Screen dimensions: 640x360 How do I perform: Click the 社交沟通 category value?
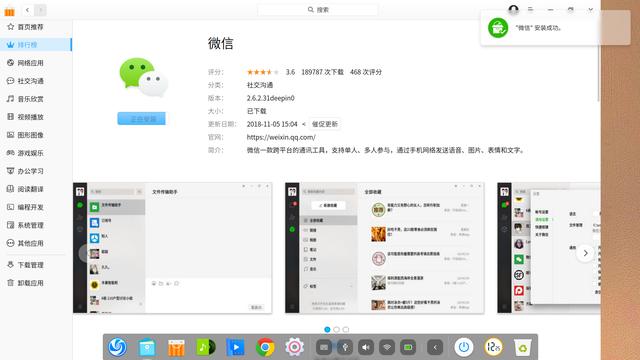point(260,85)
